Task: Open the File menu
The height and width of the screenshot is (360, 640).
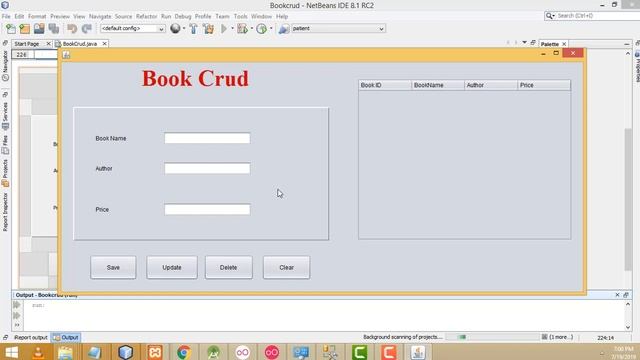Action: coord(6,16)
